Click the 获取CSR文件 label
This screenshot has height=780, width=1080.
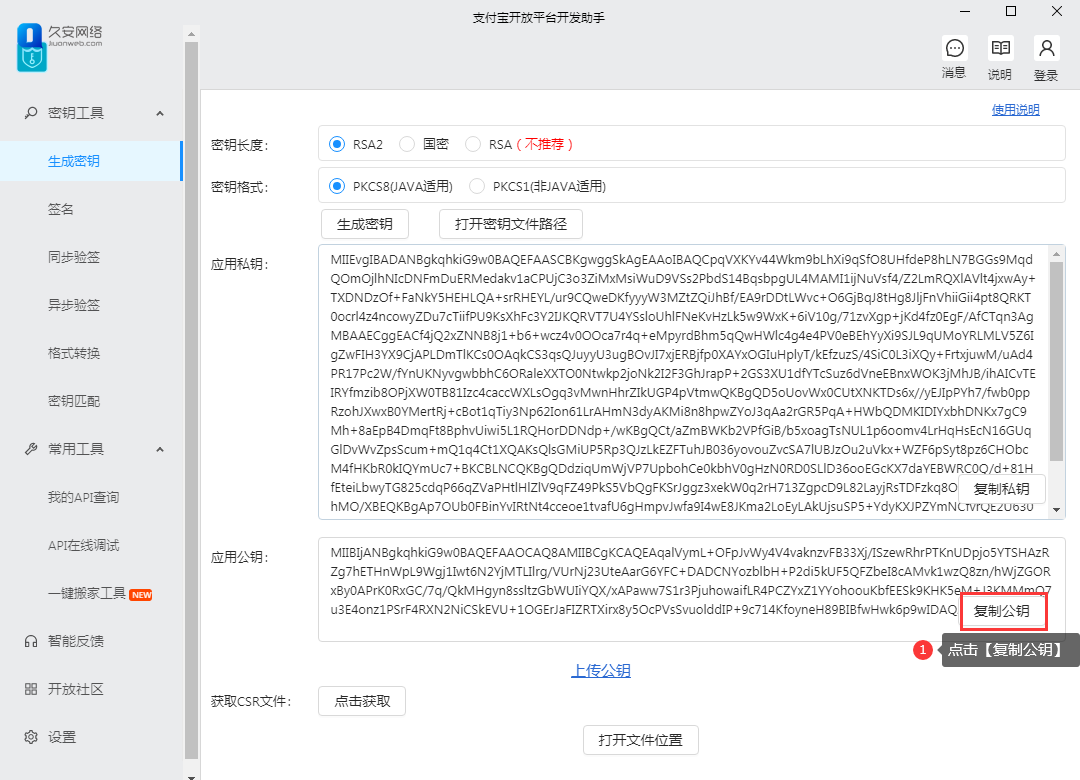[x=251, y=701]
